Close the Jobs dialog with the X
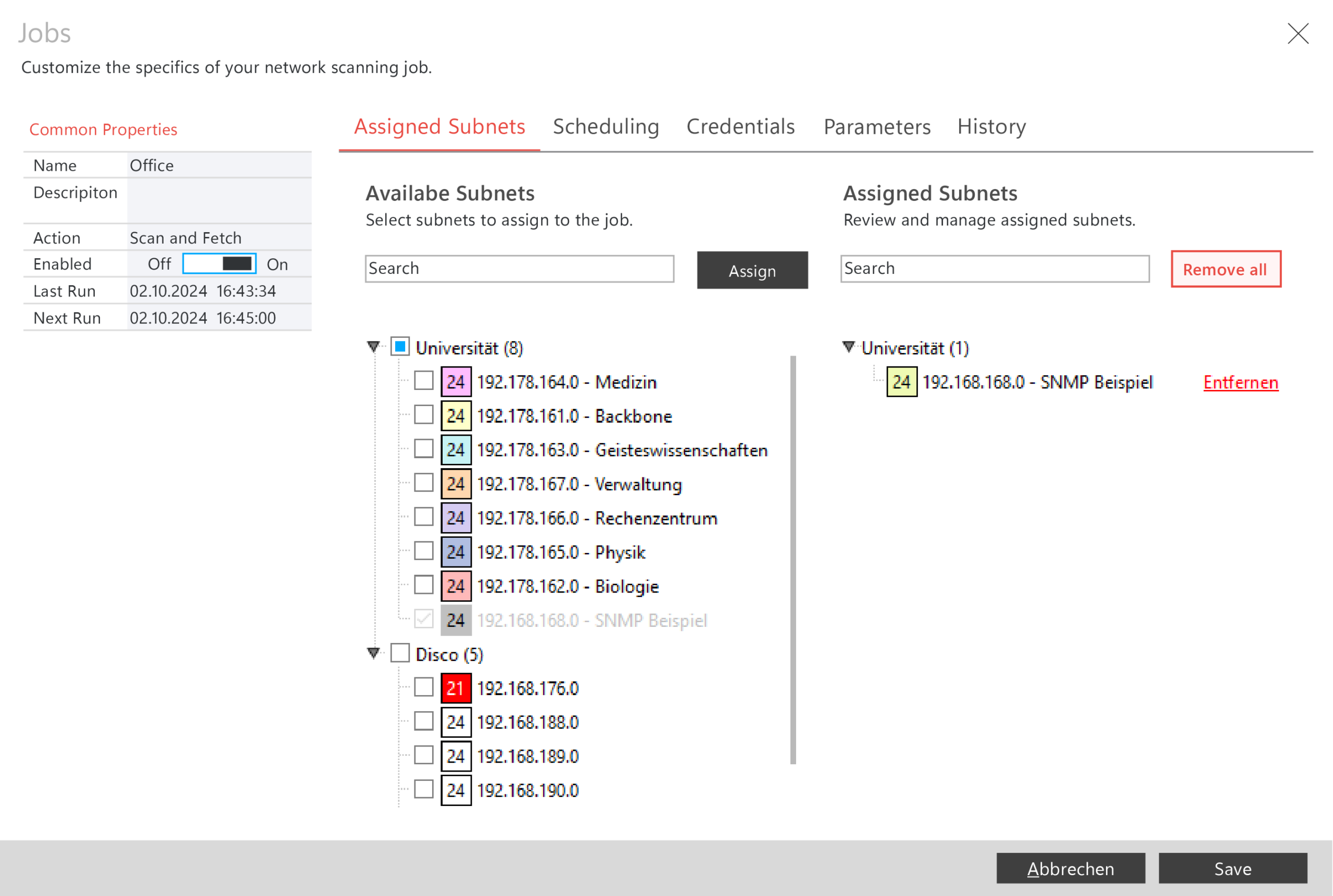 (1298, 33)
